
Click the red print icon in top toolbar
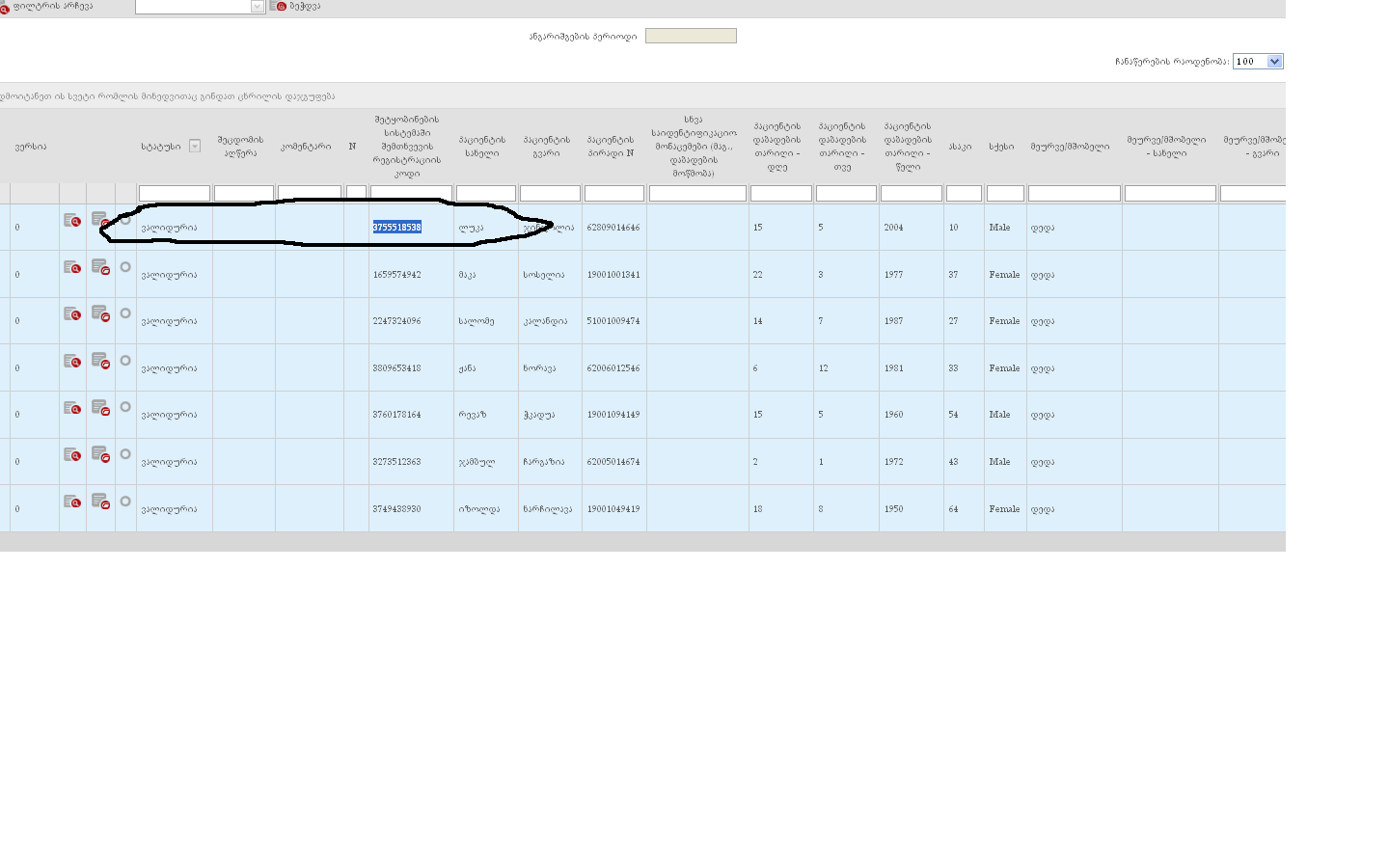[281, 6]
